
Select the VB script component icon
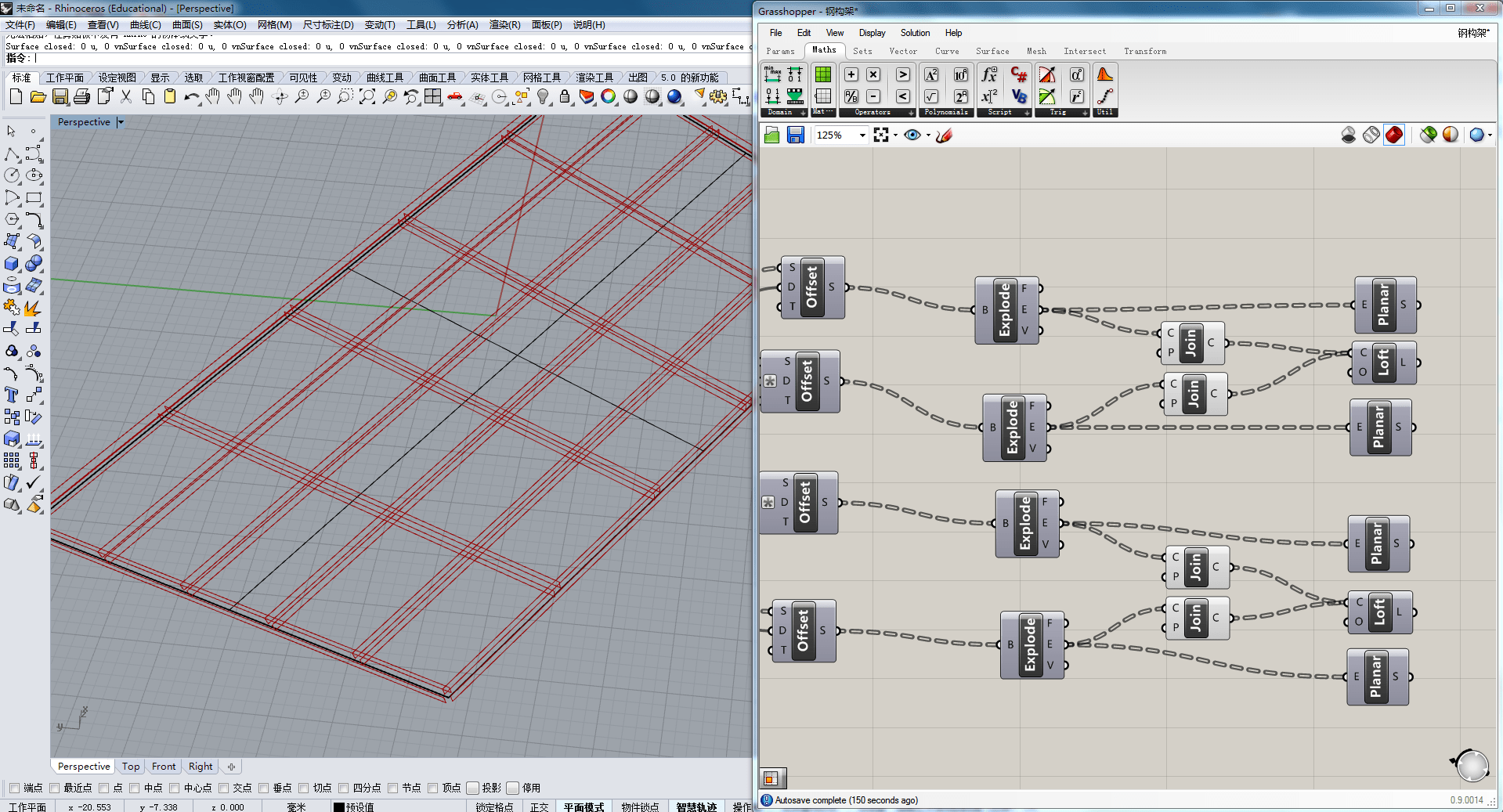tap(1018, 96)
